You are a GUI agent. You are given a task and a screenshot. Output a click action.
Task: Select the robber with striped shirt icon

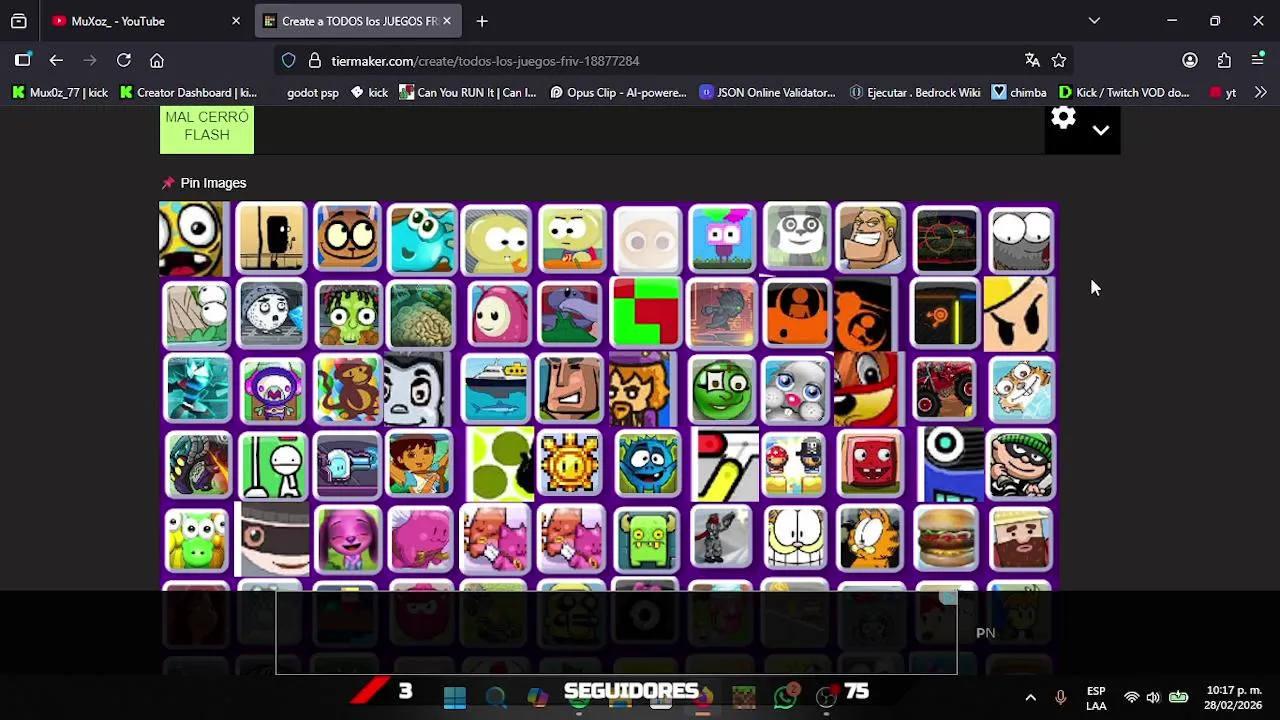(x=1021, y=464)
